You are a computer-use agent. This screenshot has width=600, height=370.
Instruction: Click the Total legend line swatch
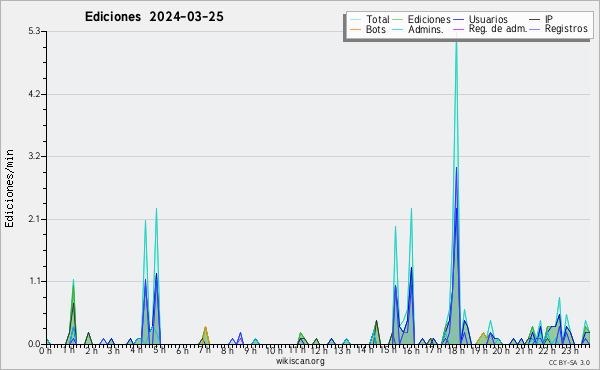355,20
